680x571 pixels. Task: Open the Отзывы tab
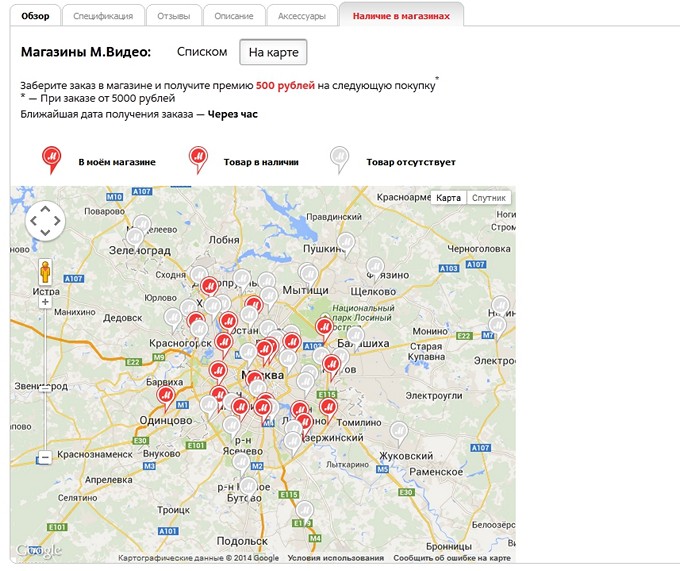point(173,16)
